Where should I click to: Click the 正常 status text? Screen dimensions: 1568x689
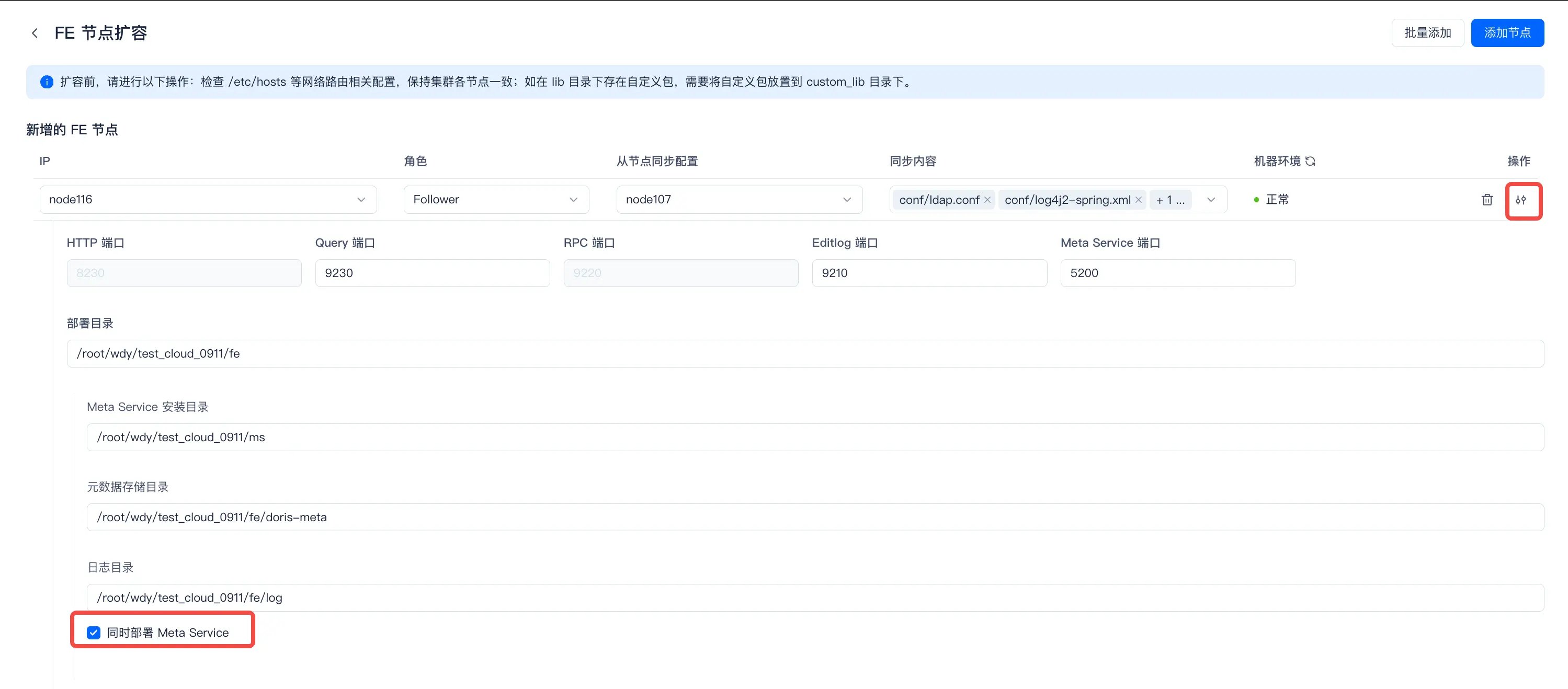pyautogui.click(x=1277, y=200)
